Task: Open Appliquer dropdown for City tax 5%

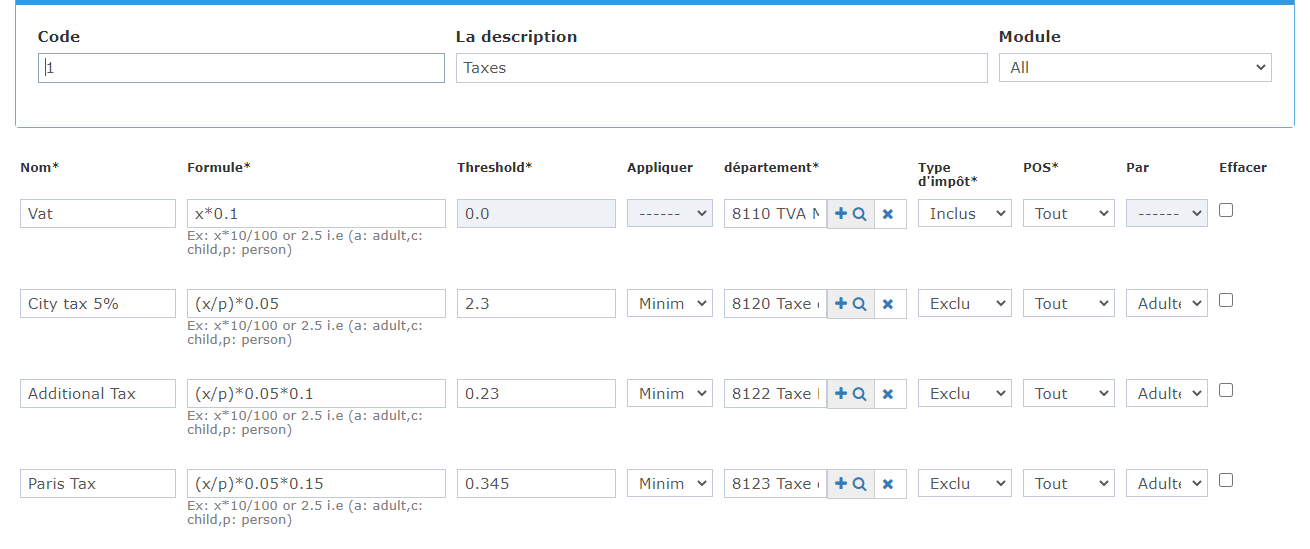Action: [x=670, y=304]
